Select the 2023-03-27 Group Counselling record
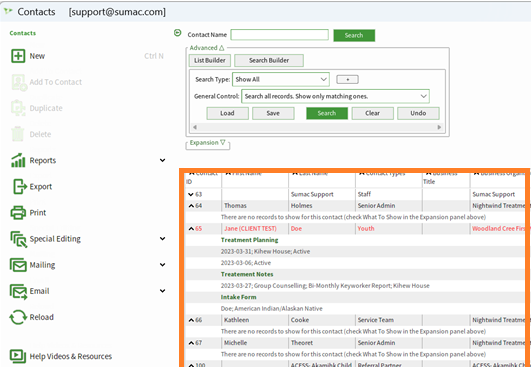 click(325, 286)
